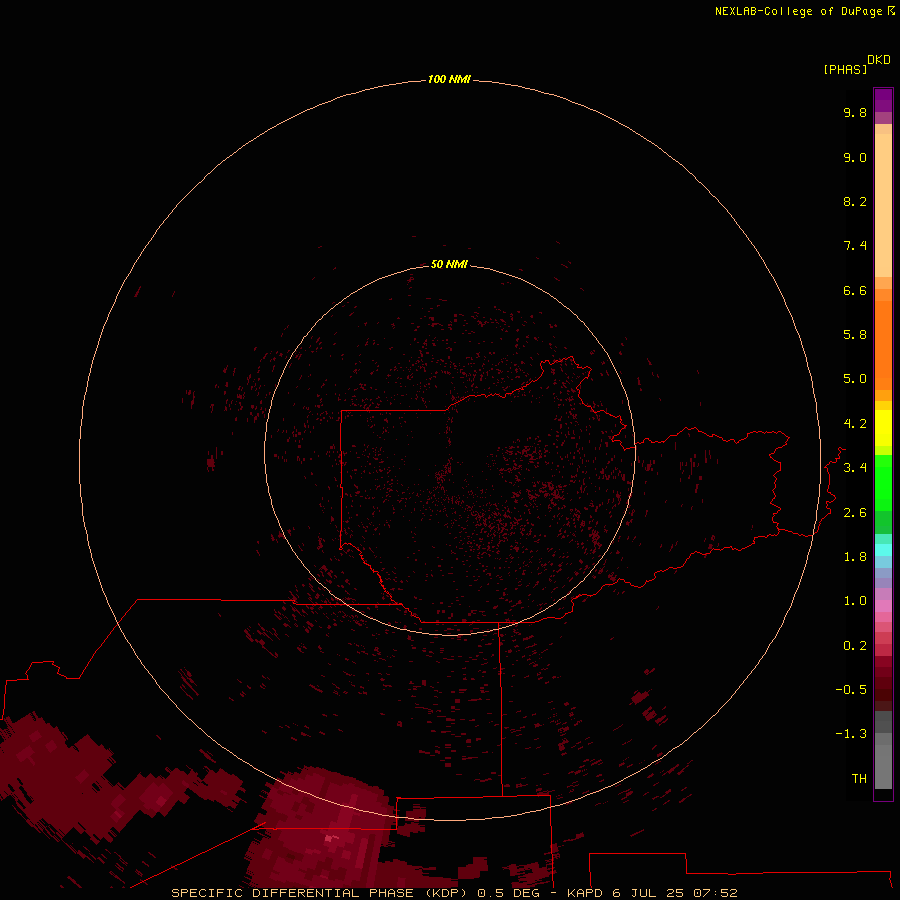Click the -0.5 value on color scale
Viewport: 900px width, 900px height.
click(x=851, y=690)
